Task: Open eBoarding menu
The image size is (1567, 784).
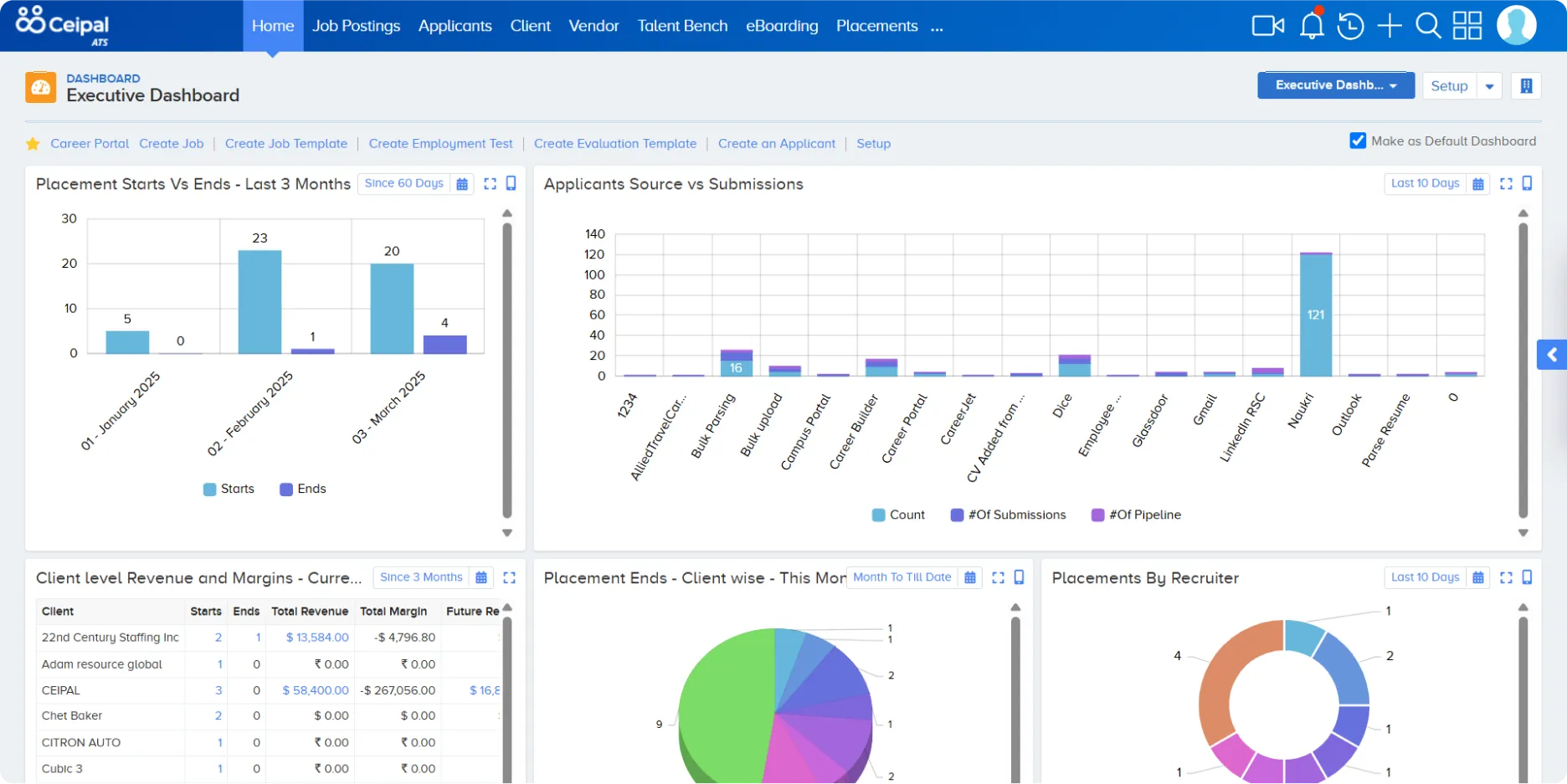Action: [x=782, y=26]
